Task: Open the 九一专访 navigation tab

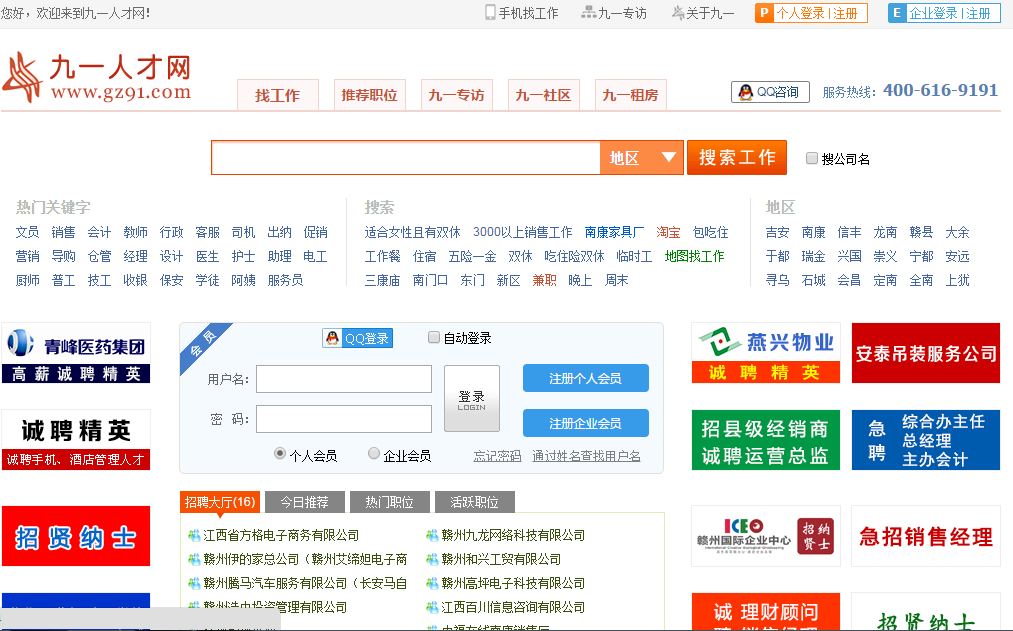Action: coord(457,96)
